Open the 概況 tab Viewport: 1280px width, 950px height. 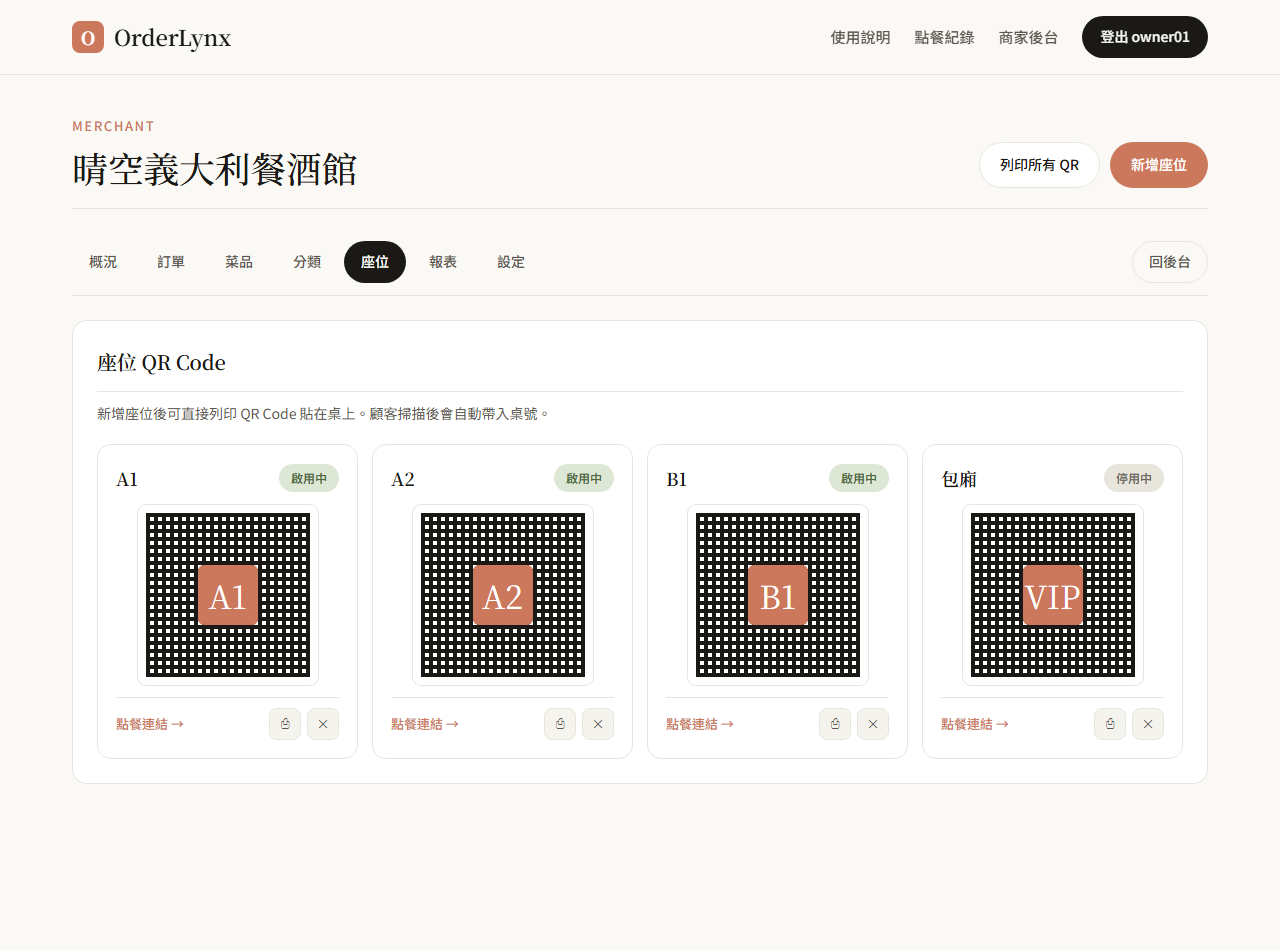(103, 262)
